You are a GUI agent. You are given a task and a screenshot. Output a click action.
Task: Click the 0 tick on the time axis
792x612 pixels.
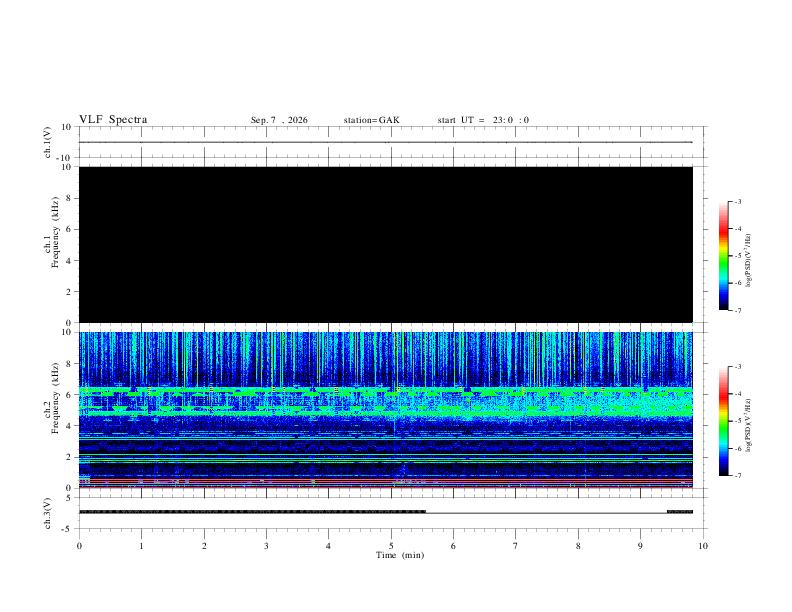pos(79,546)
